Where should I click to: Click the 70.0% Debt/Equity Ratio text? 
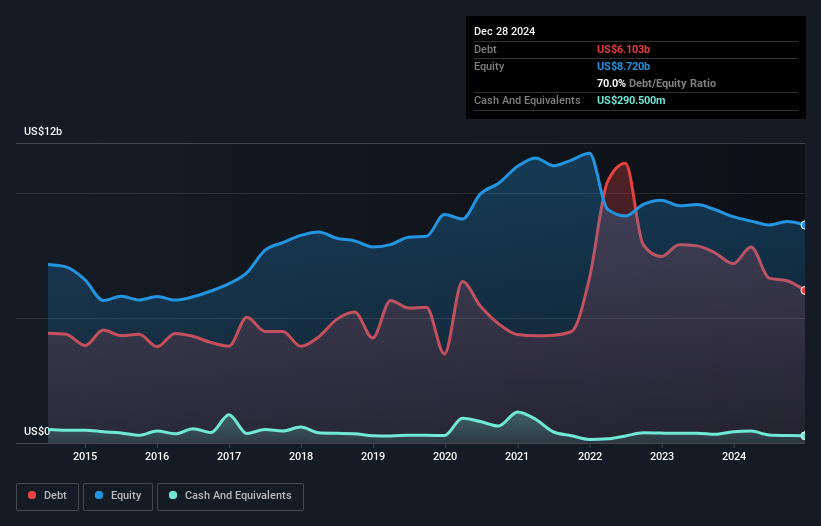pos(656,83)
